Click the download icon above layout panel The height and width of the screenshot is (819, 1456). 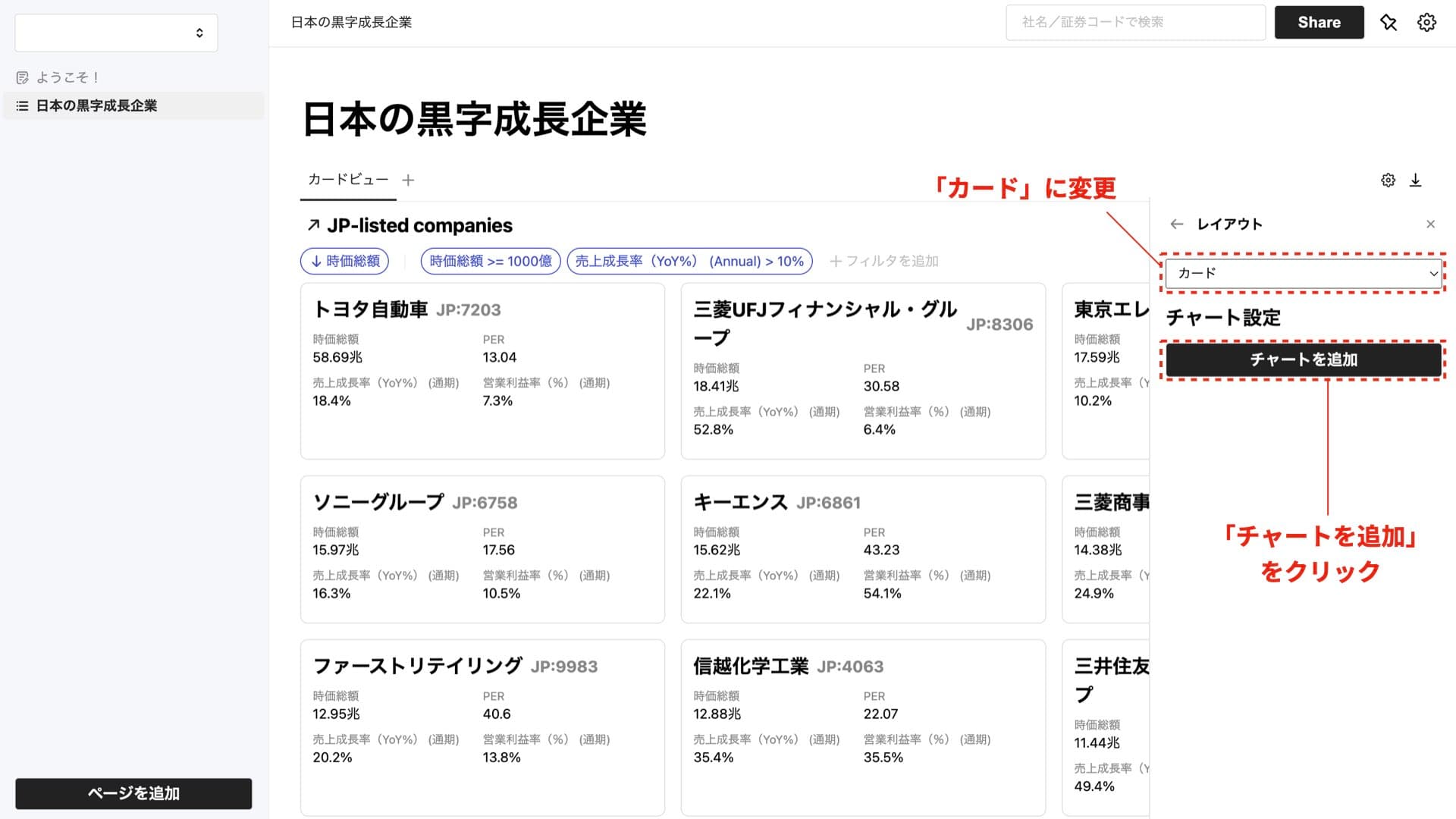tap(1415, 180)
